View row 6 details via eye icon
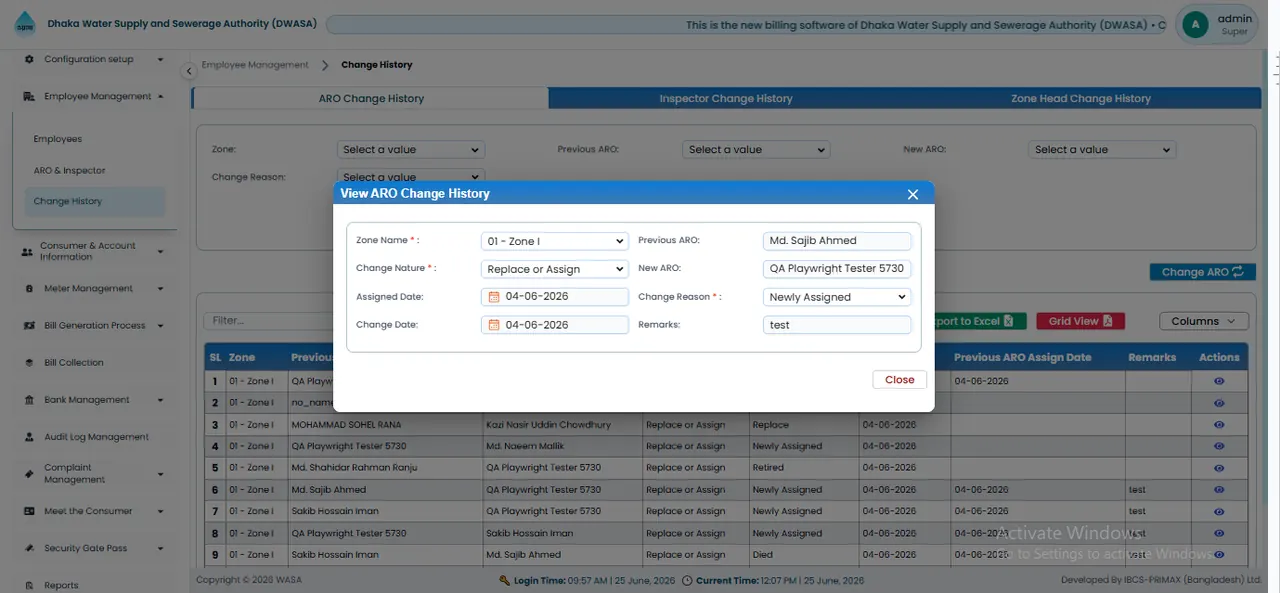 1219,490
